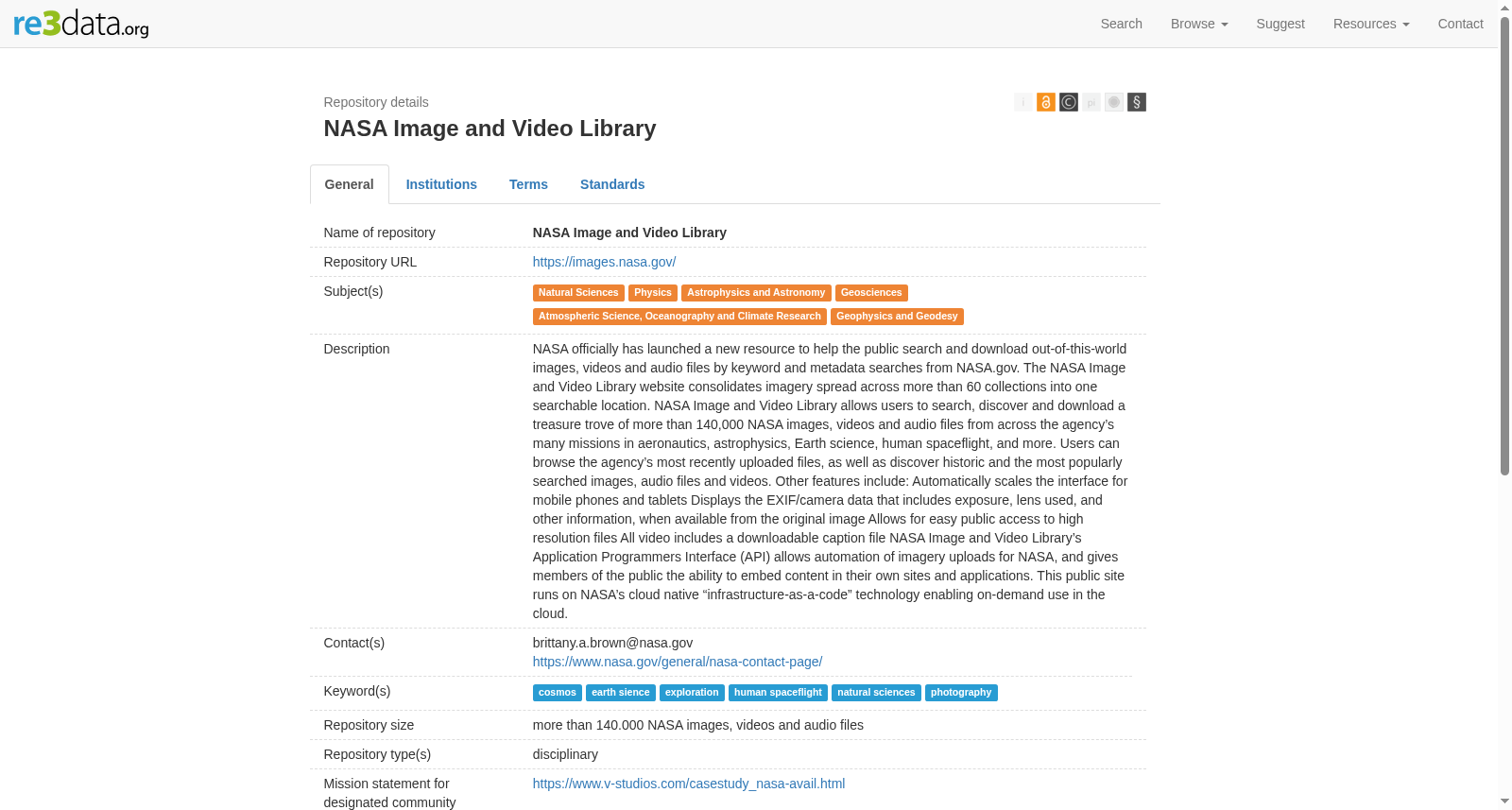Click the faded 'pi' persistent identifier icon

pyautogui.click(x=1091, y=102)
